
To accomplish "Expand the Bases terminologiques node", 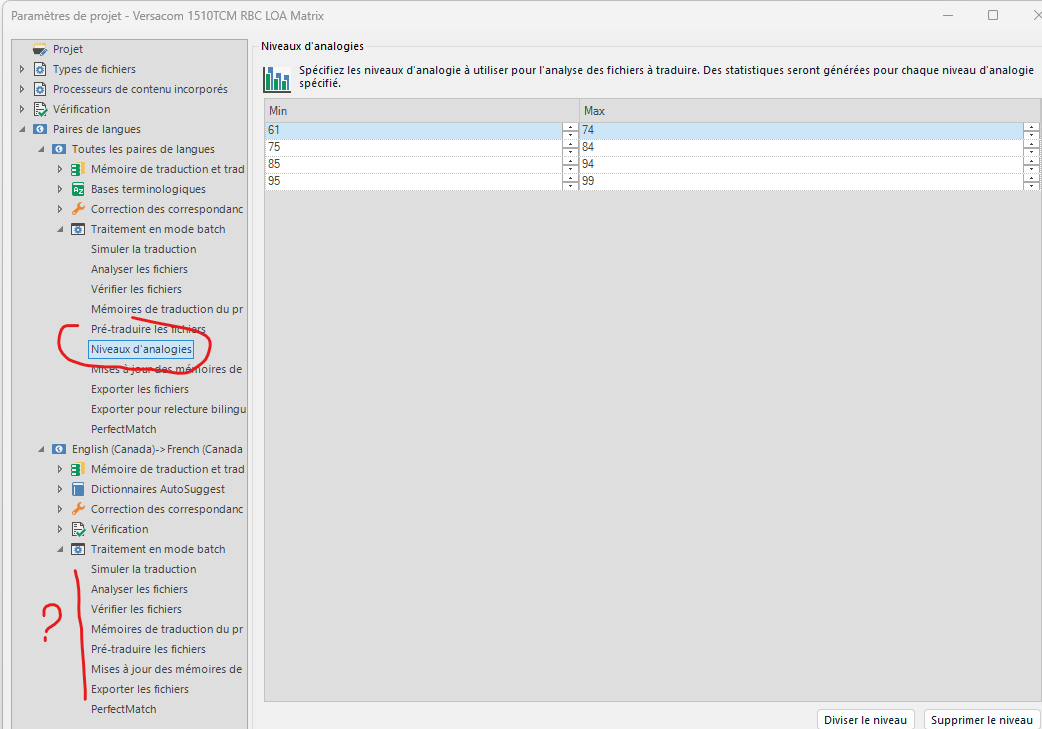I will coord(60,189).
